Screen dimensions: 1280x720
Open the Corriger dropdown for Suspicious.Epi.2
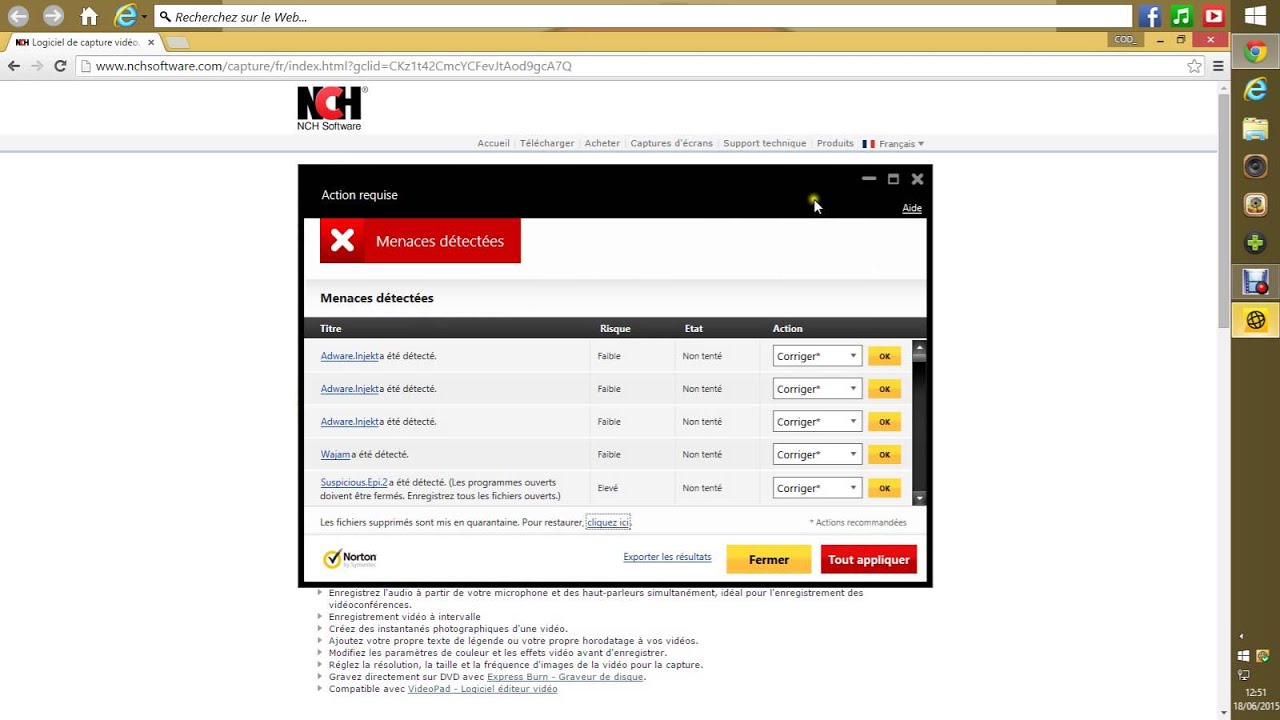tap(817, 488)
